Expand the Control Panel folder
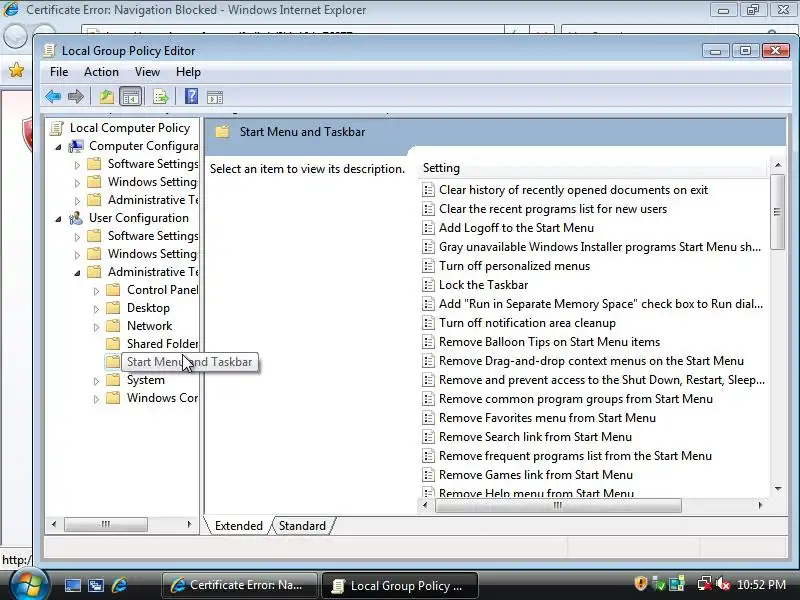800x600 pixels. point(96,291)
